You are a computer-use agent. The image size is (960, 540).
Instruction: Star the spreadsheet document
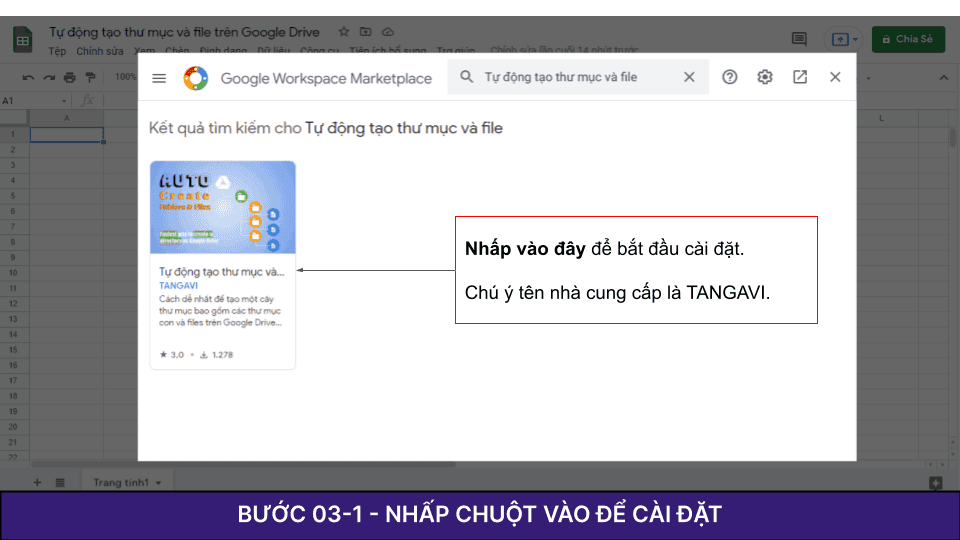tap(344, 32)
